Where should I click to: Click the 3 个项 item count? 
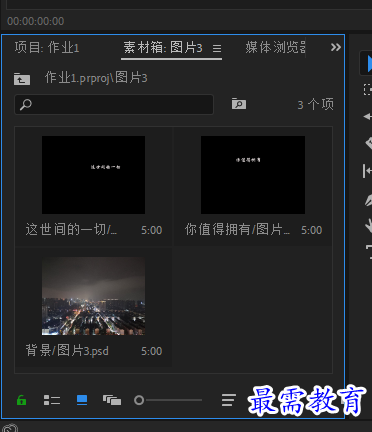pyautogui.click(x=315, y=104)
